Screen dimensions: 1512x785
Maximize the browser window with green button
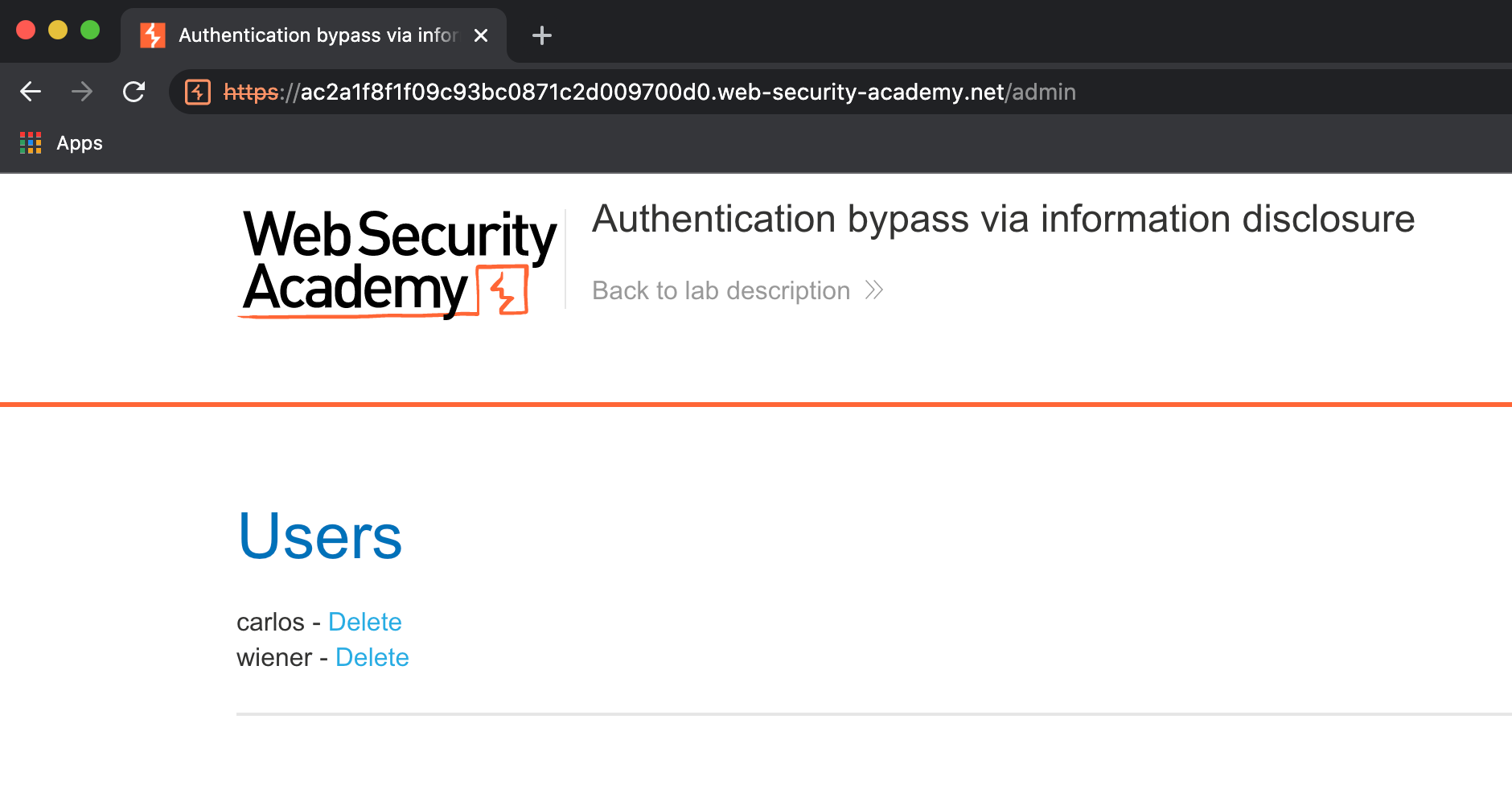pyautogui.click(x=90, y=31)
